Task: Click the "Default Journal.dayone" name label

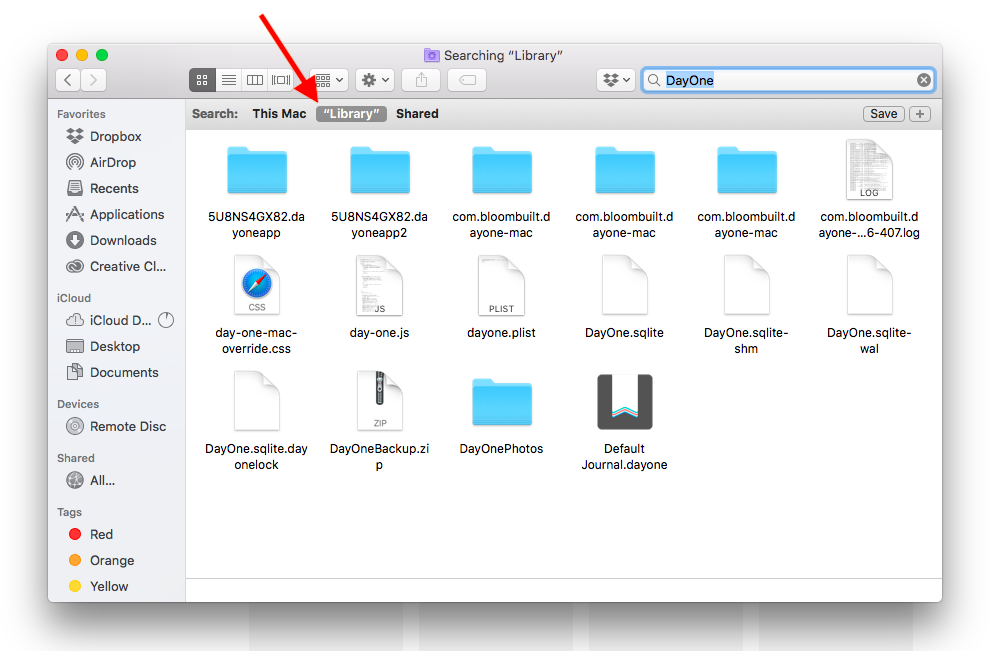Action: 624,456
